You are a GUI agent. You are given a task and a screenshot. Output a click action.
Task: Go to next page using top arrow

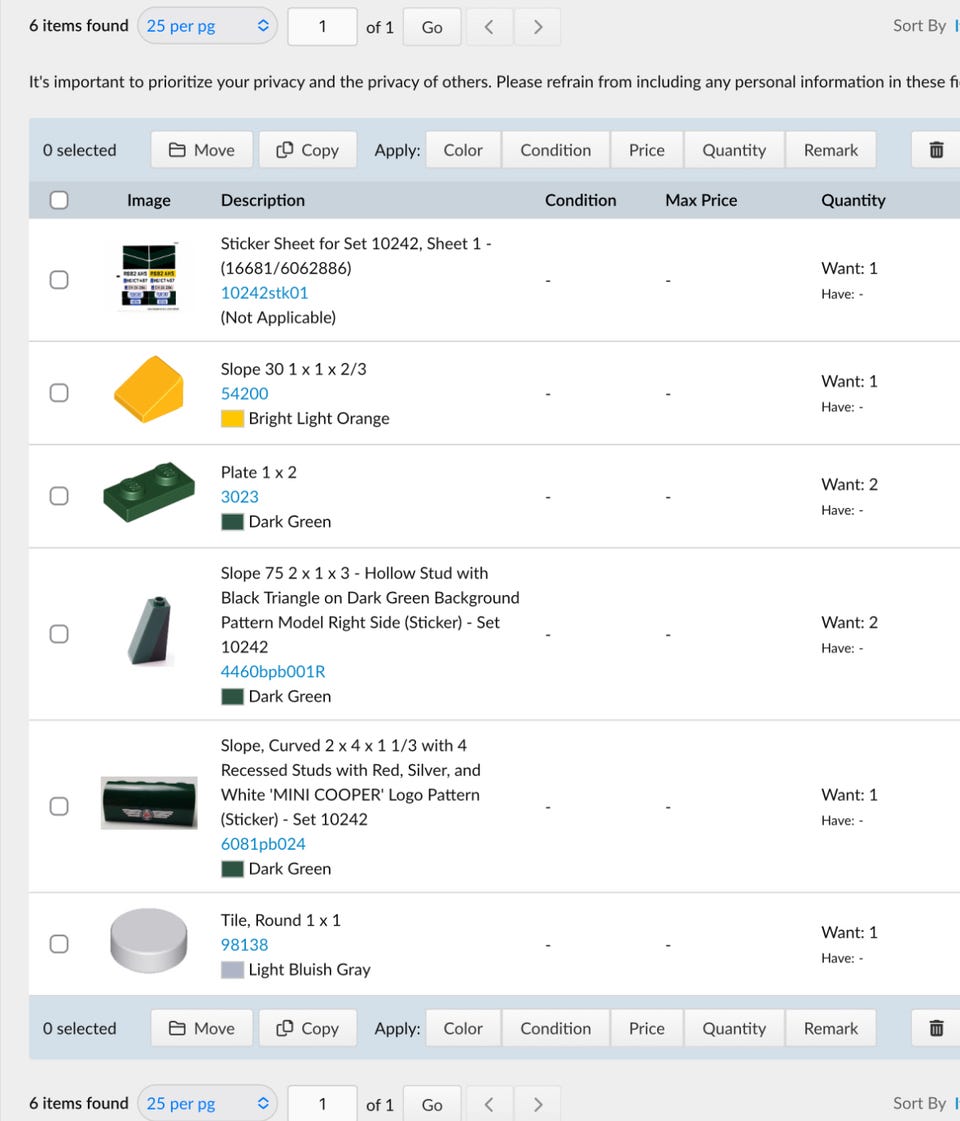538,27
